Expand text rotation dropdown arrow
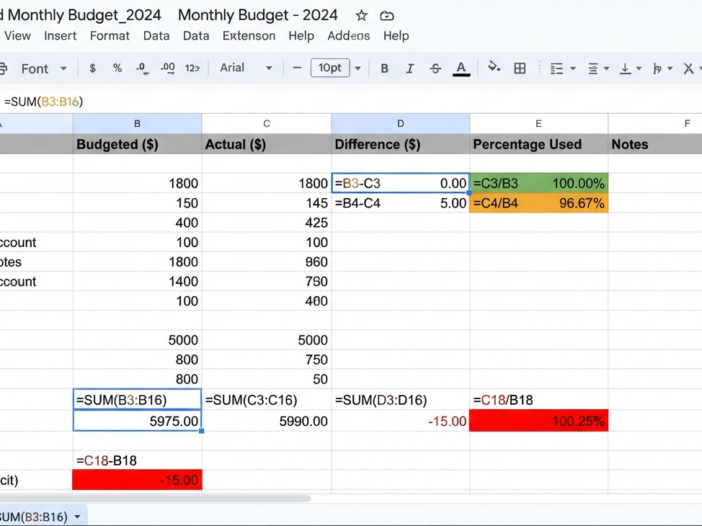The width and height of the screenshot is (702, 526). [x=670, y=68]
